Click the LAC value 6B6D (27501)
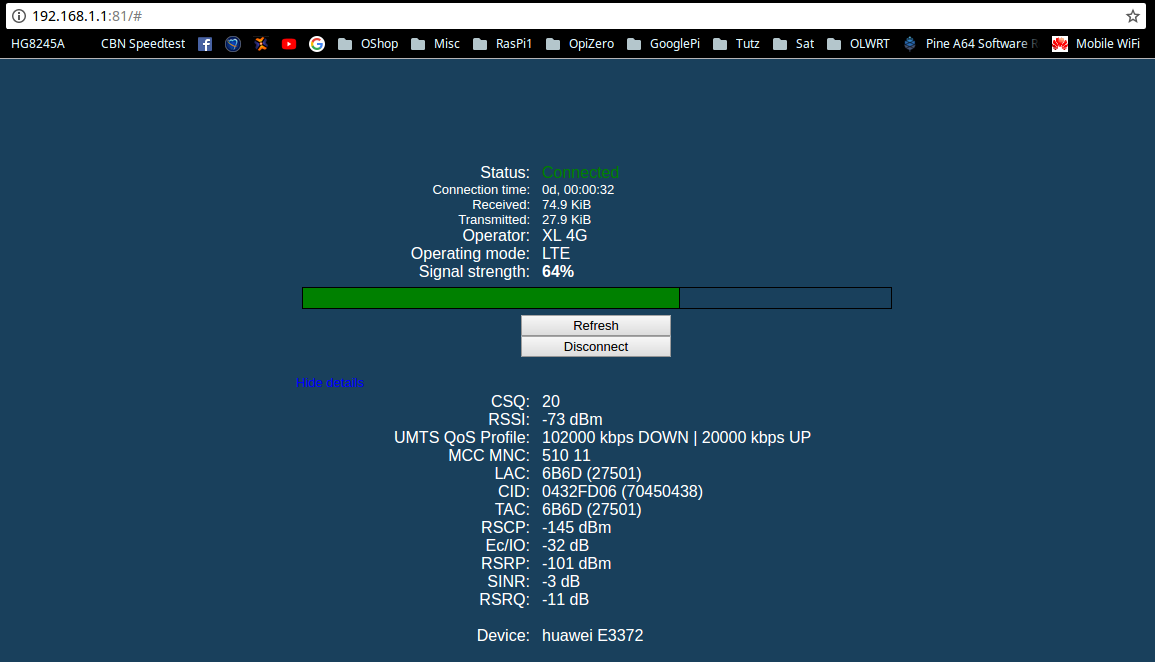This screenshot has height=662, width=1155. tap(591, 473)
